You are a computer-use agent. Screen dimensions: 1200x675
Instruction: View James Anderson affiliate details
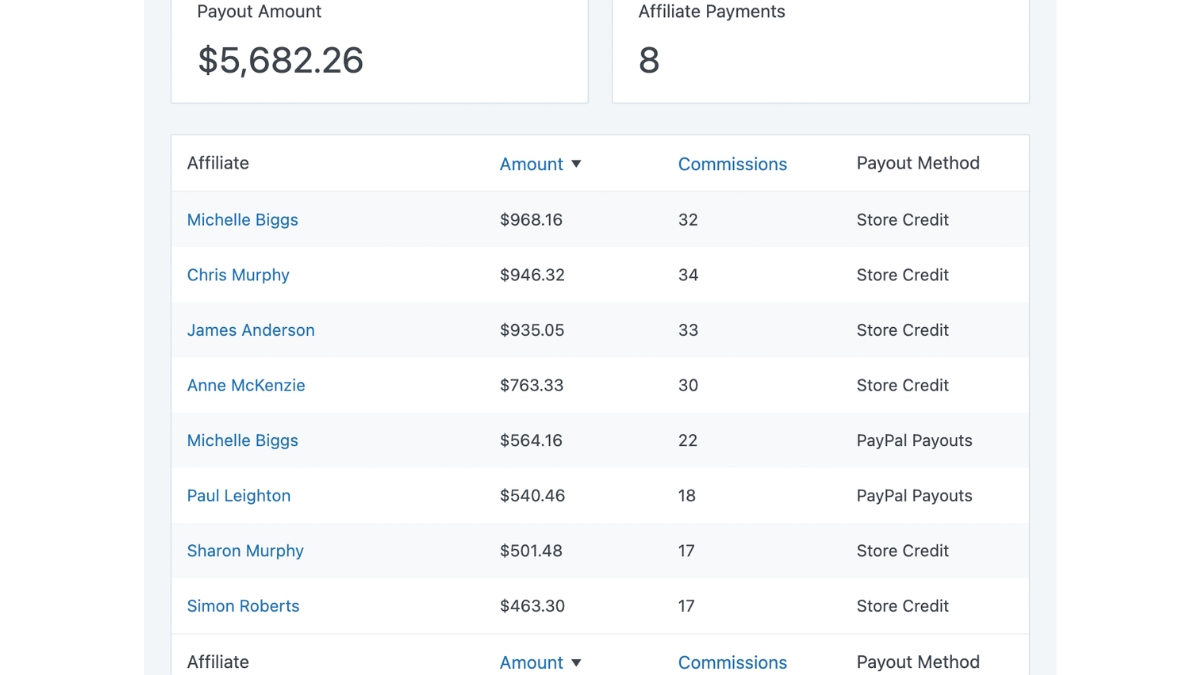click(250, 330)
